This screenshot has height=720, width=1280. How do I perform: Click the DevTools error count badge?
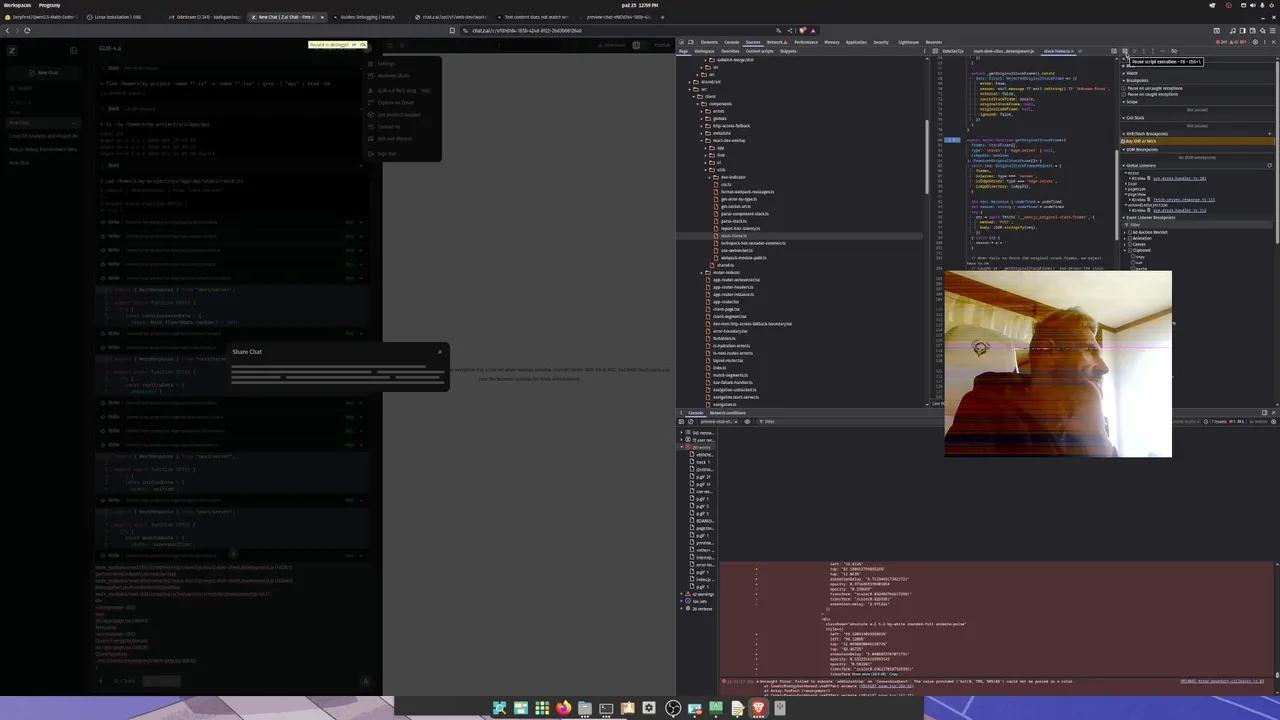coord(1221,42)
